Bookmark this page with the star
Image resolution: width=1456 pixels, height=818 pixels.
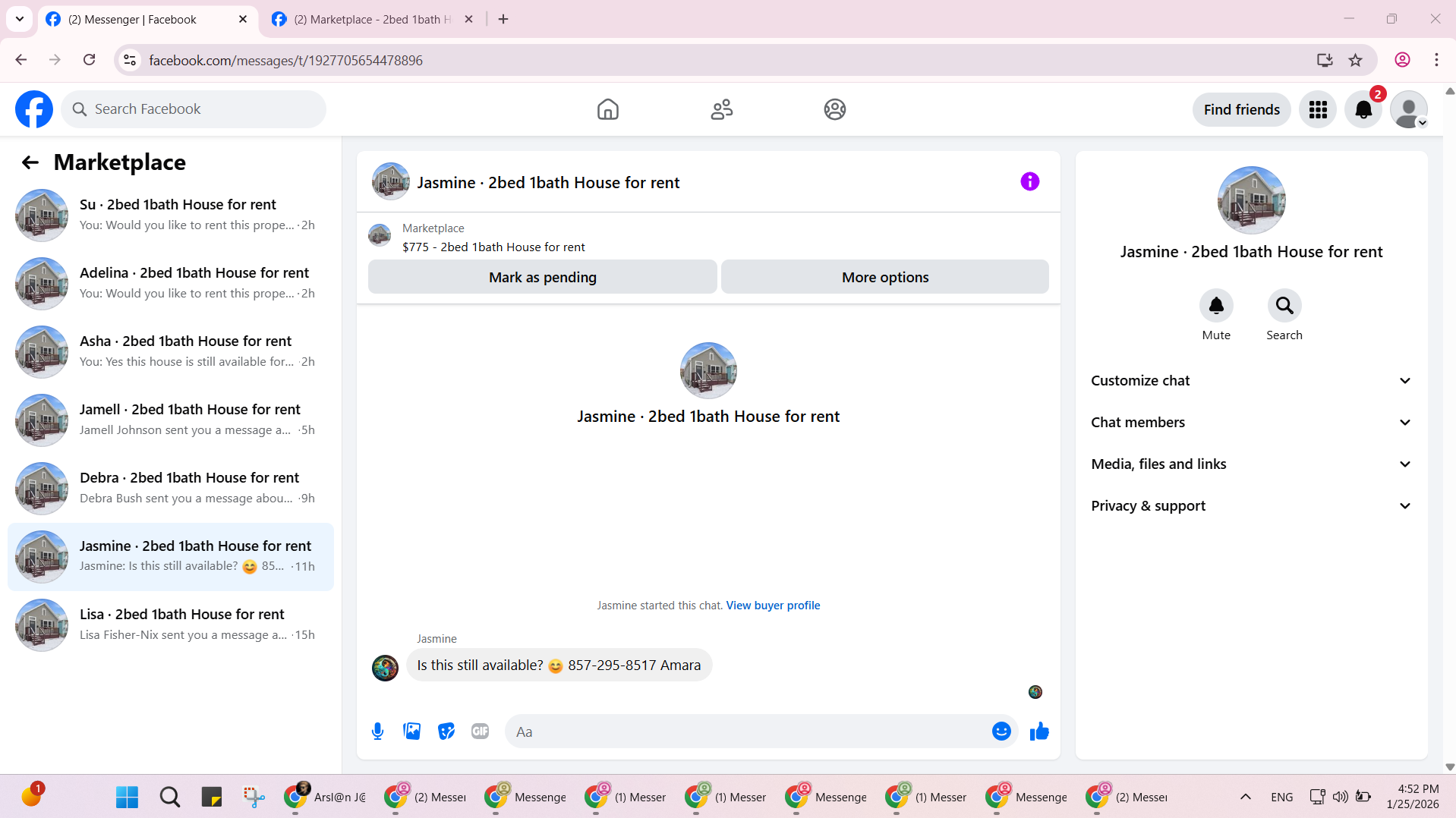click(1356, 60)
